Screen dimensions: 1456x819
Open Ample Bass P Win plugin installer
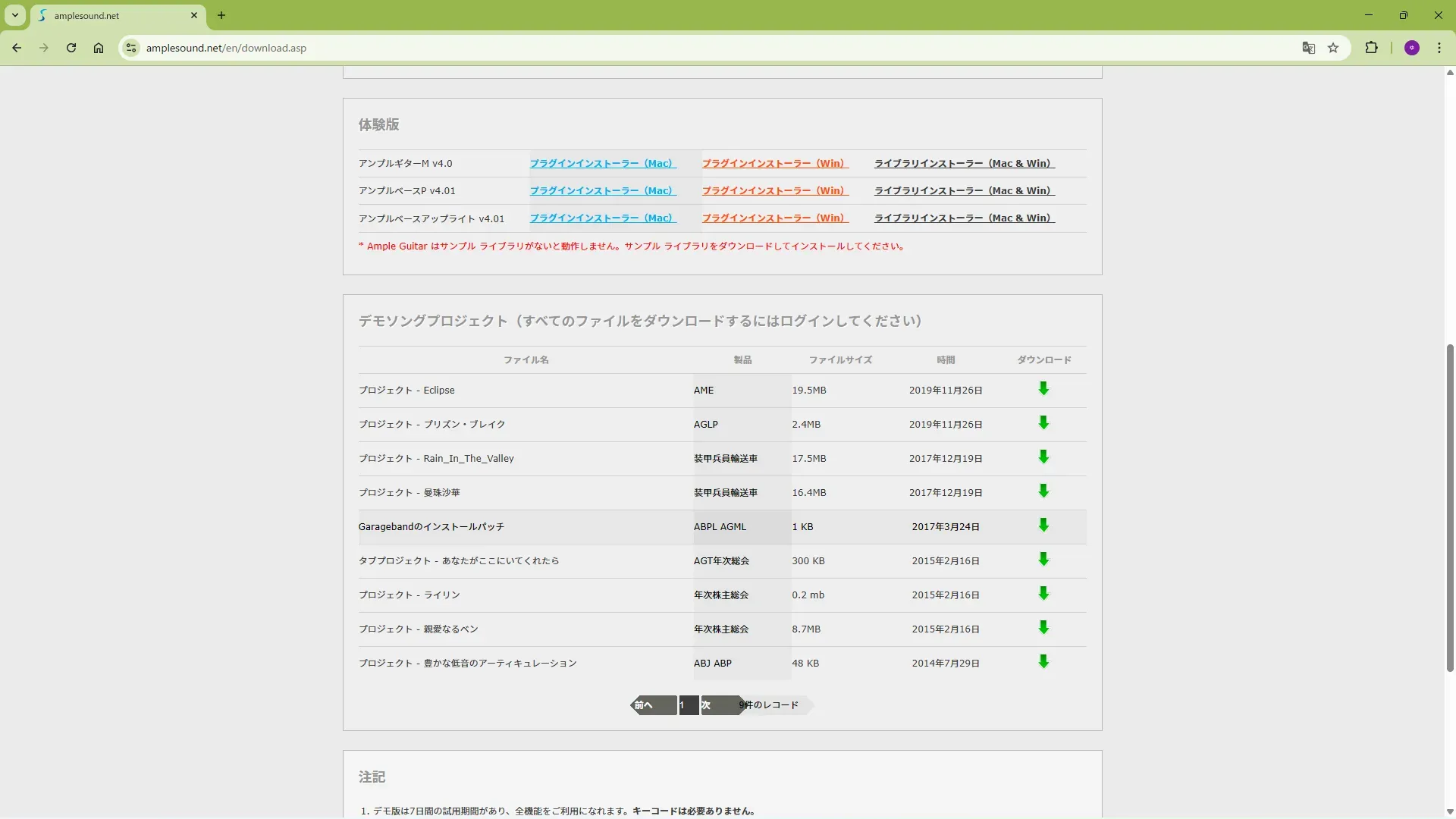pyautogui.click(x=774, y=190)
